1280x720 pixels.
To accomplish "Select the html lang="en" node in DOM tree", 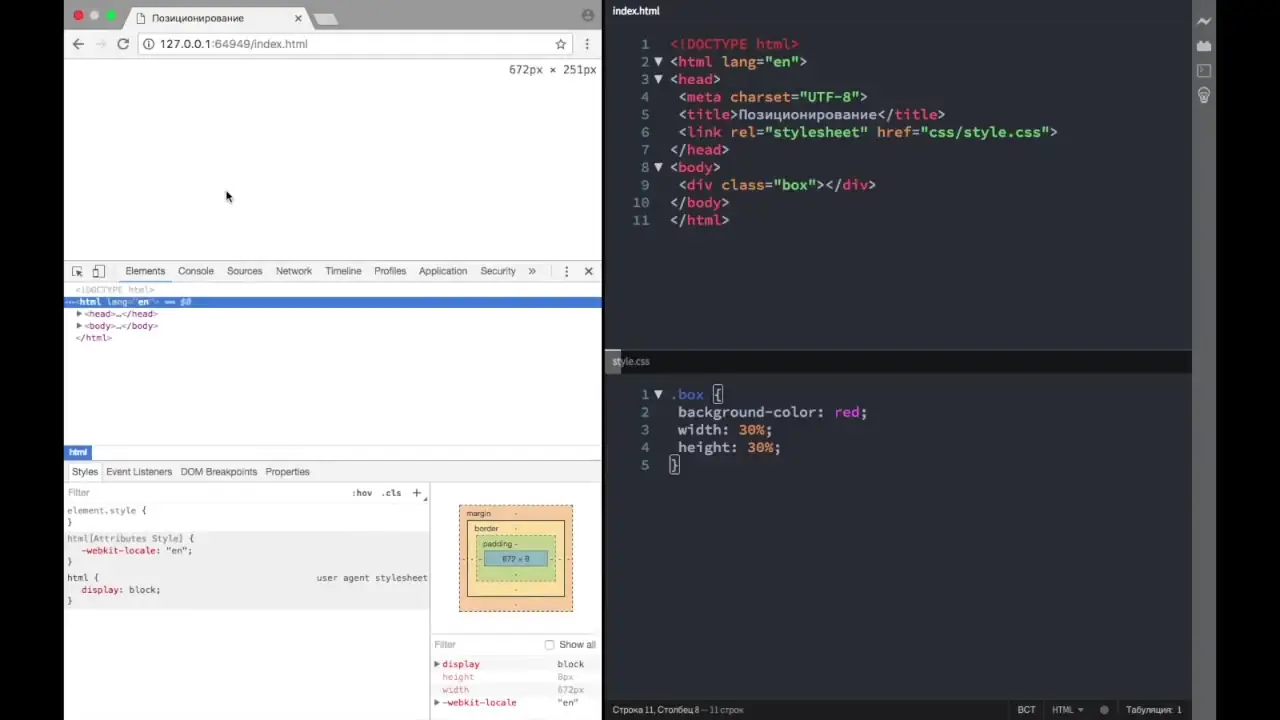I will pyautogui.click(x=333, y=302).
